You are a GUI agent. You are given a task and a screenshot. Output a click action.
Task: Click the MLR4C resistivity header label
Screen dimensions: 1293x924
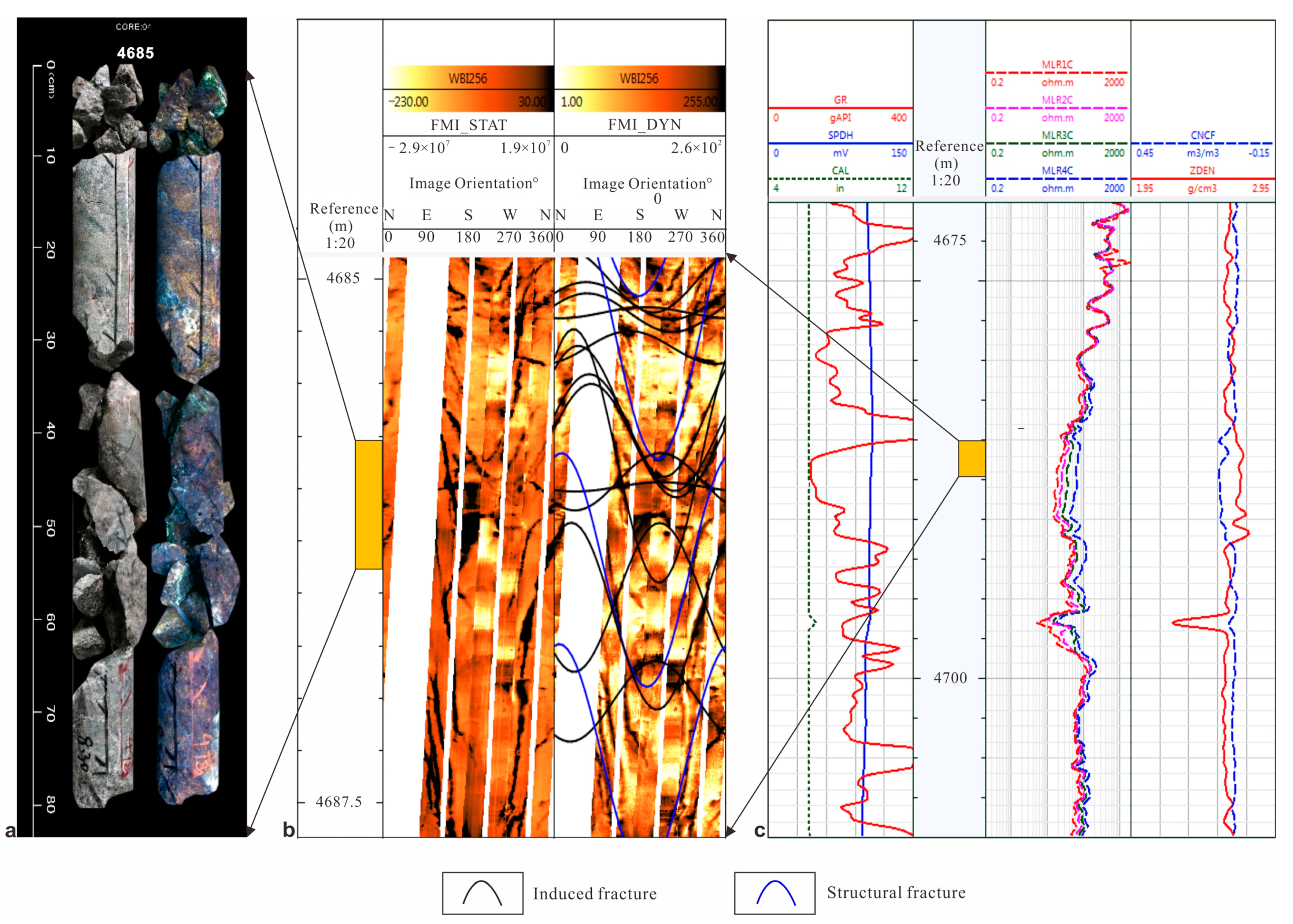(1057, 170)
